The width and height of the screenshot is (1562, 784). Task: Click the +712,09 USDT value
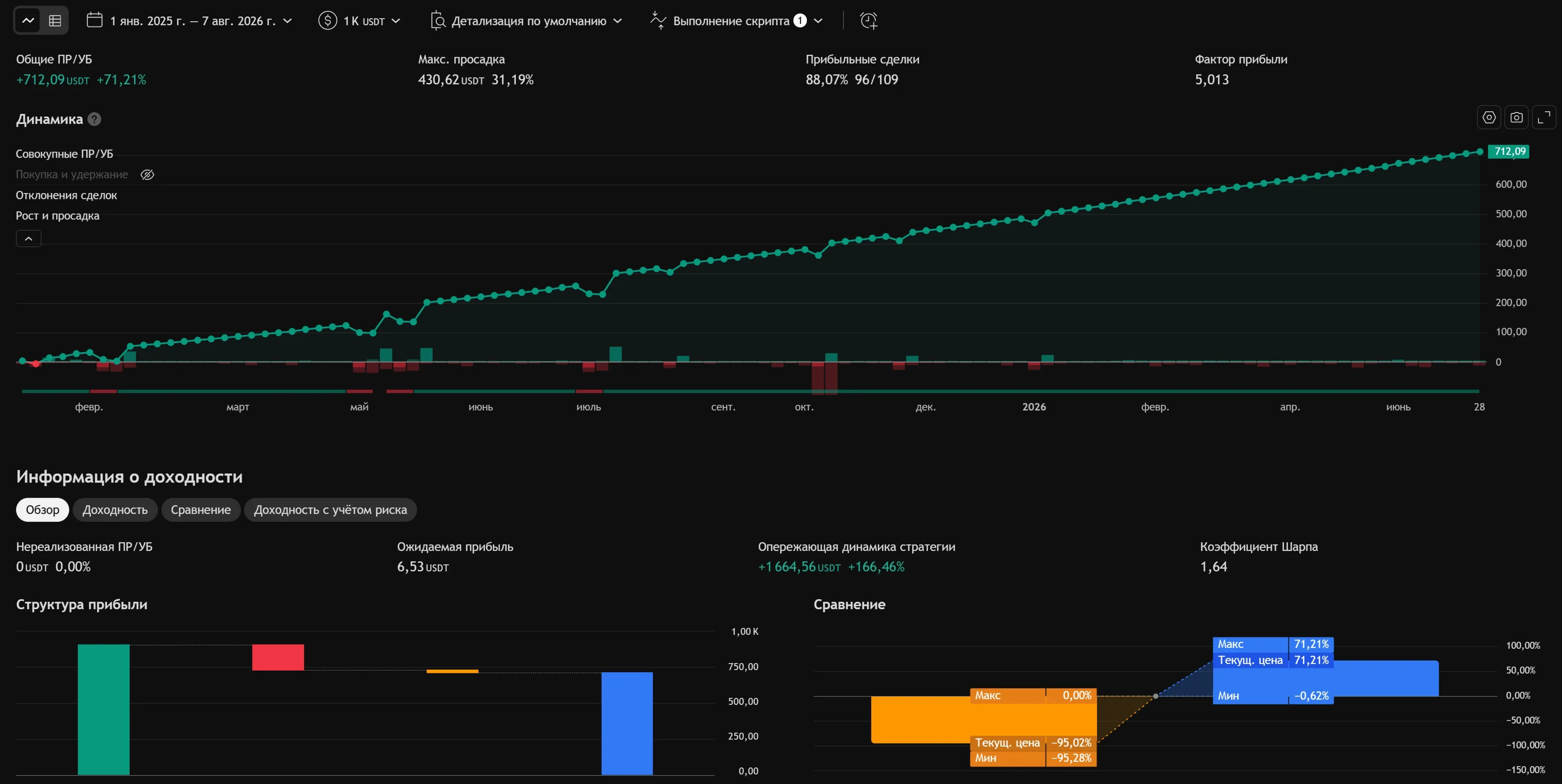click(x=53, y=80)
